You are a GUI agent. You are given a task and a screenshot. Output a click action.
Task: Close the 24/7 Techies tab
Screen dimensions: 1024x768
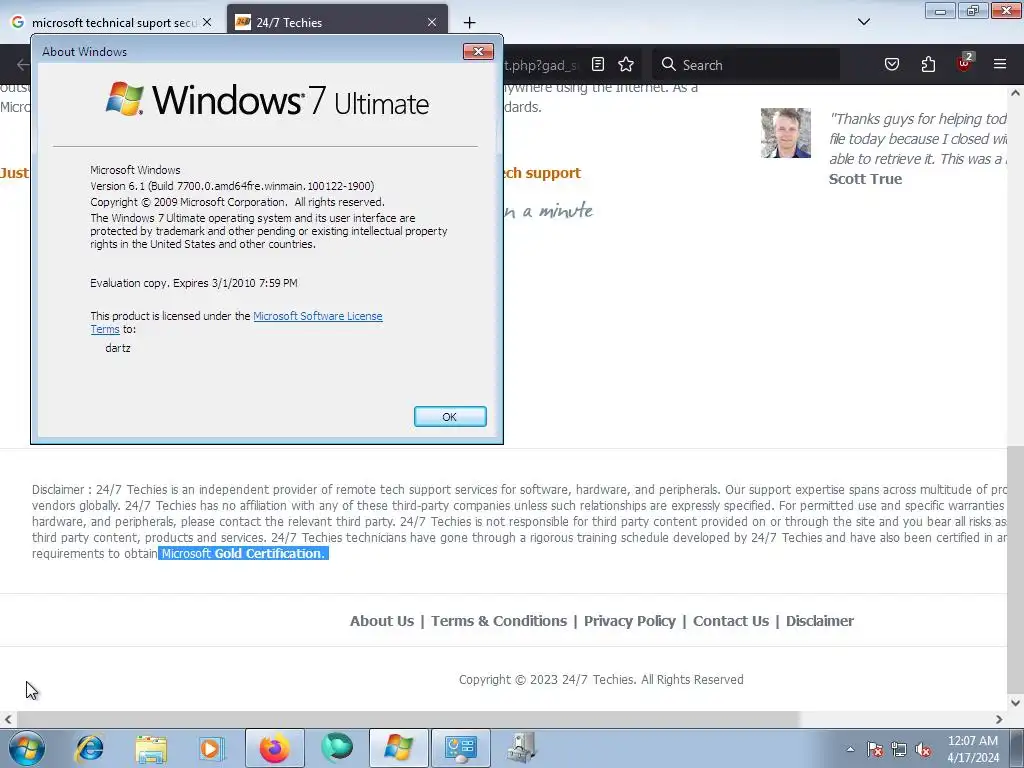point(432,22)
